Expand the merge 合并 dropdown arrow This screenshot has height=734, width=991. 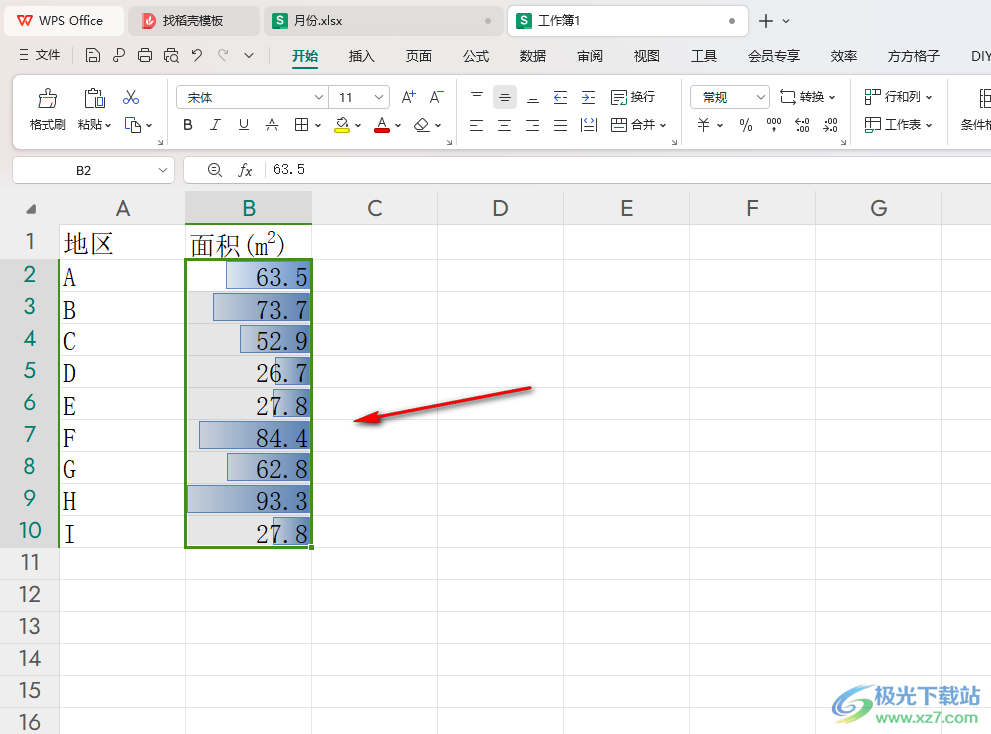pyautogui.click(x=663, y=125)
